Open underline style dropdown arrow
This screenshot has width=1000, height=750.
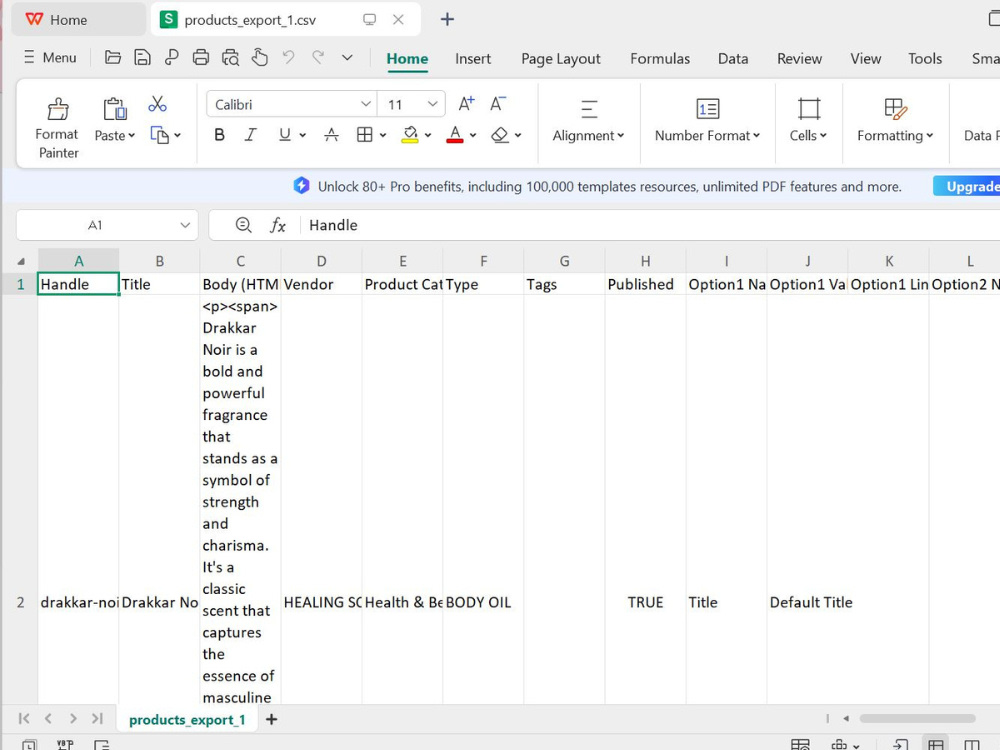click(x=302, y=135)
